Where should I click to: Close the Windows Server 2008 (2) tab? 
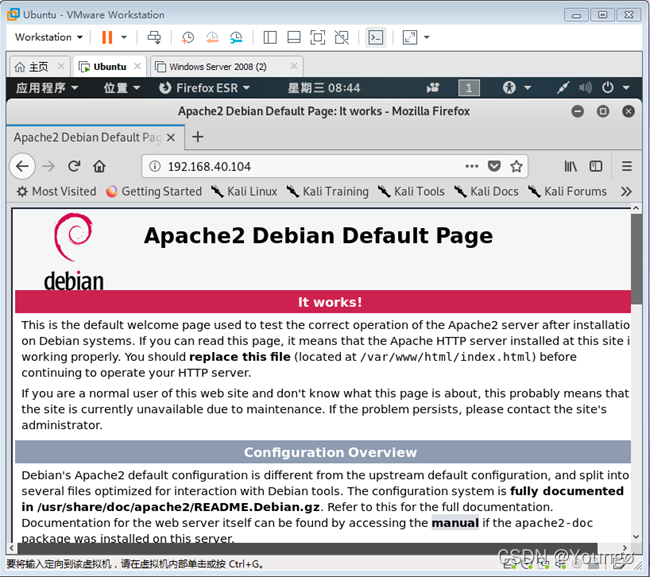294,66
